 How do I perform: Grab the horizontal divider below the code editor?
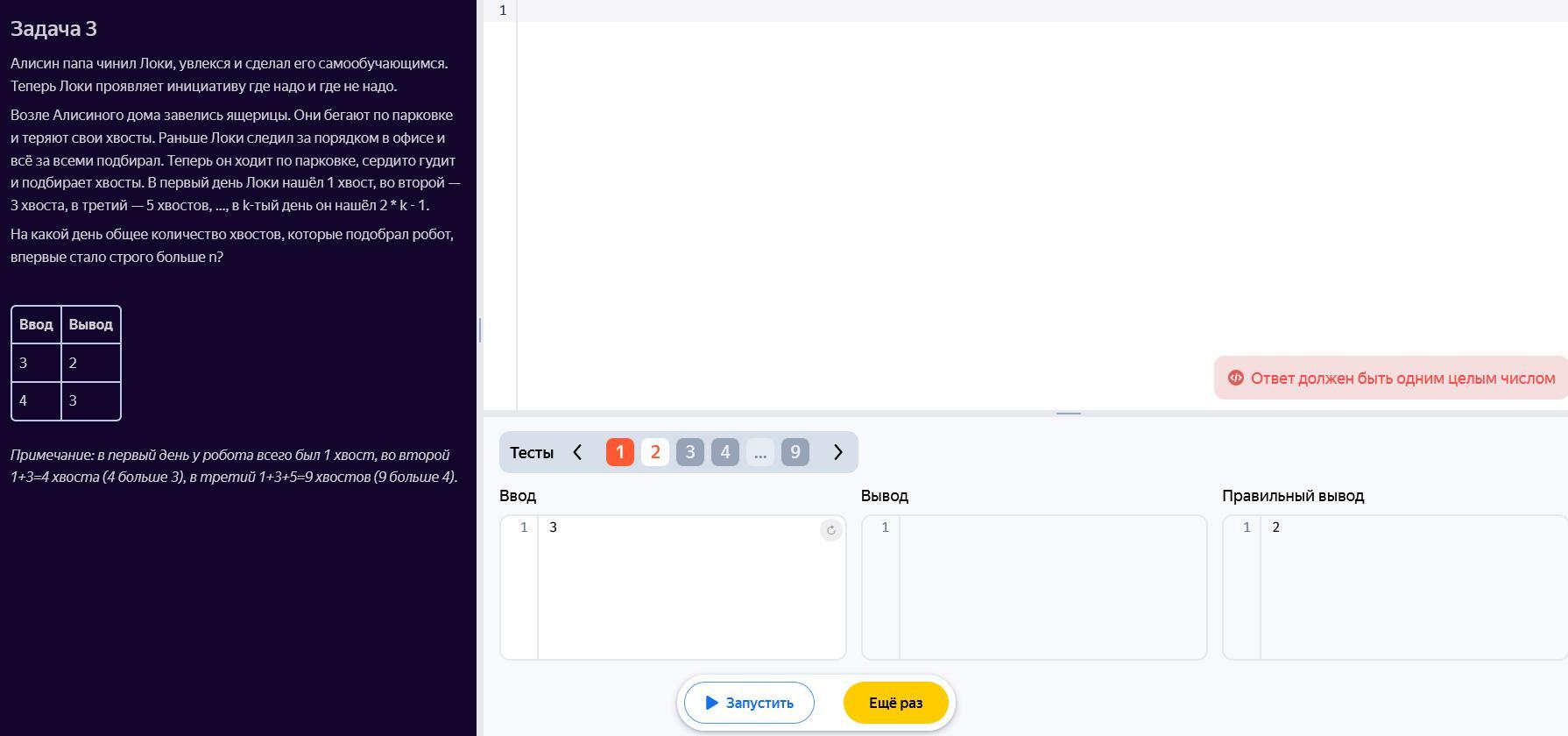point(1068,413)
